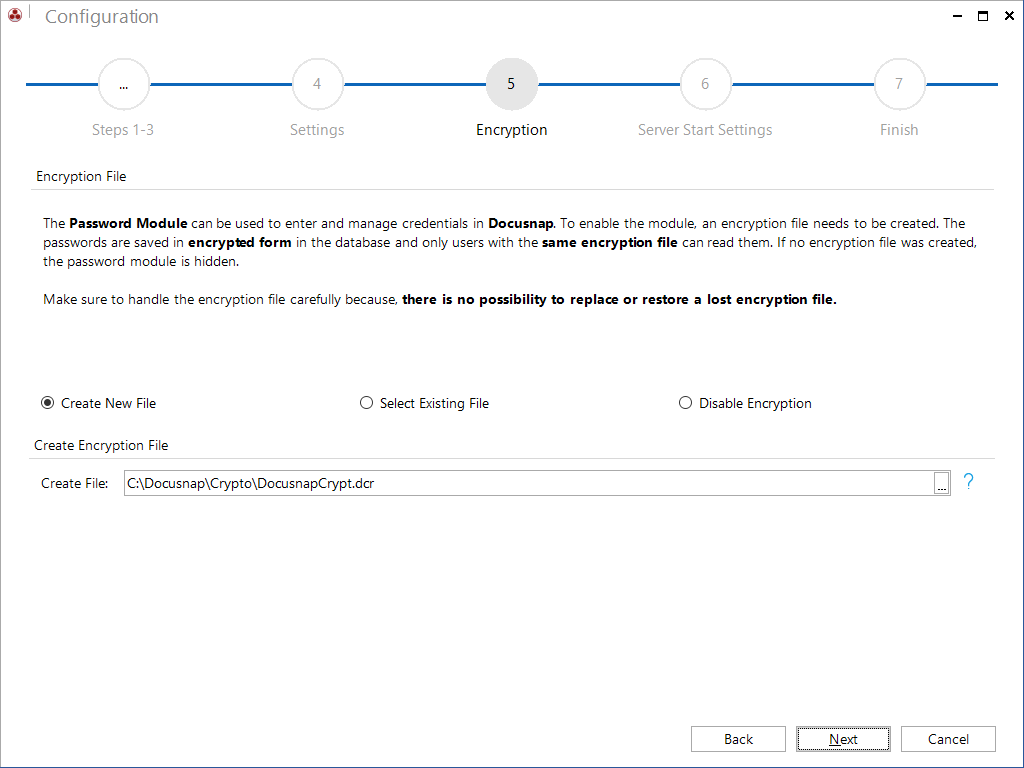1024x768 pixels.
Task: Click the 'Create File:' label
Action: click(74, 483)
